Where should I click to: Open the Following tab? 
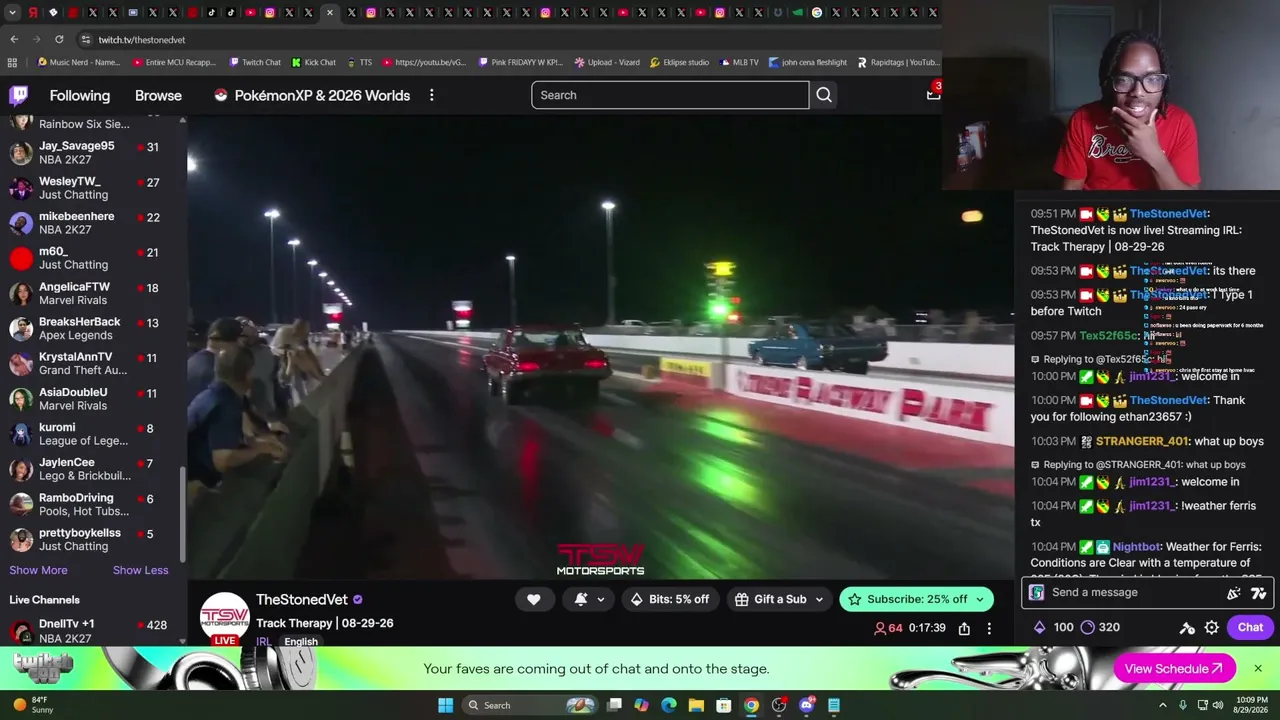(x=80, y=95)
